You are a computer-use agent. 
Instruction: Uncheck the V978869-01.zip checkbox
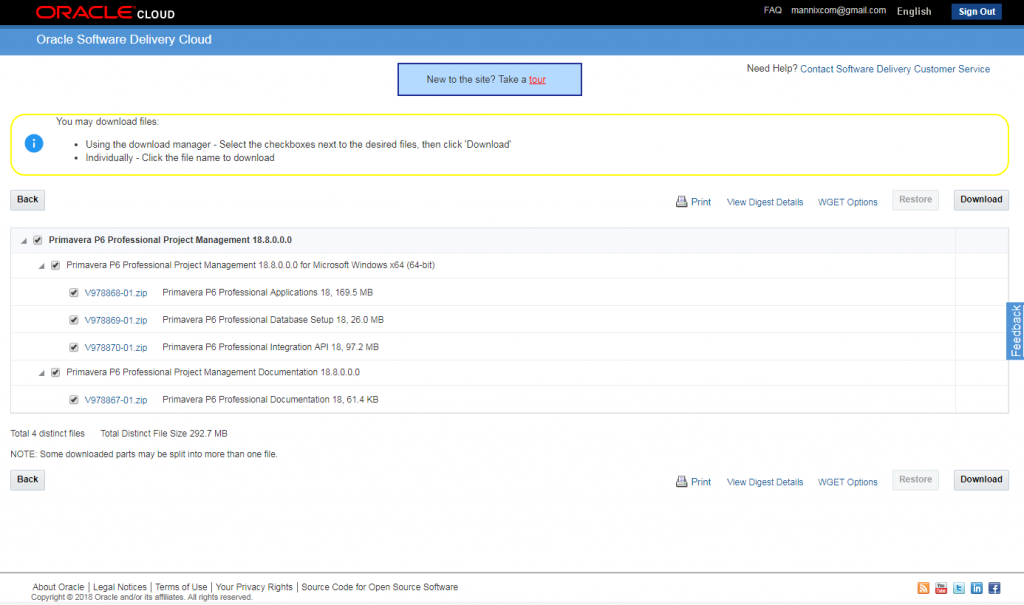point(74,320)
